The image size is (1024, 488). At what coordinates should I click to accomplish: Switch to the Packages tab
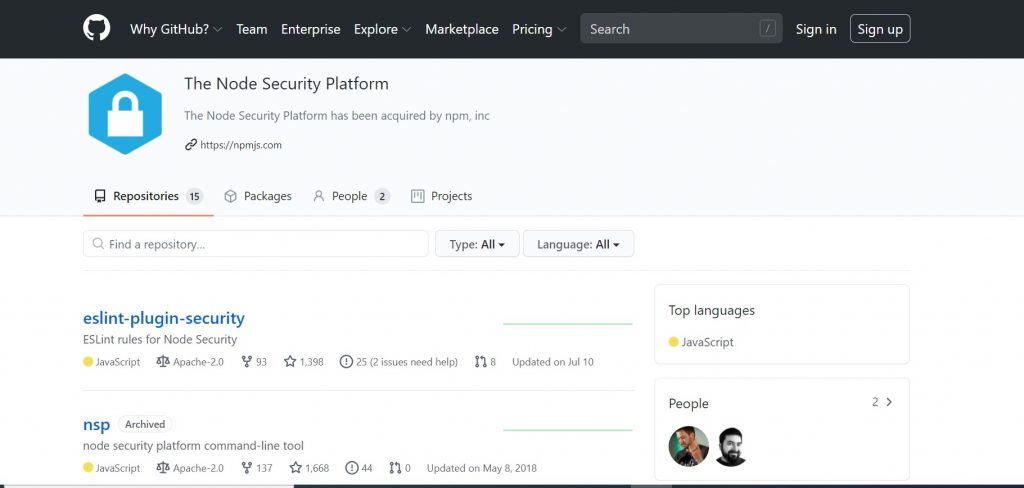pyautogui.click(x=258, y=196)
